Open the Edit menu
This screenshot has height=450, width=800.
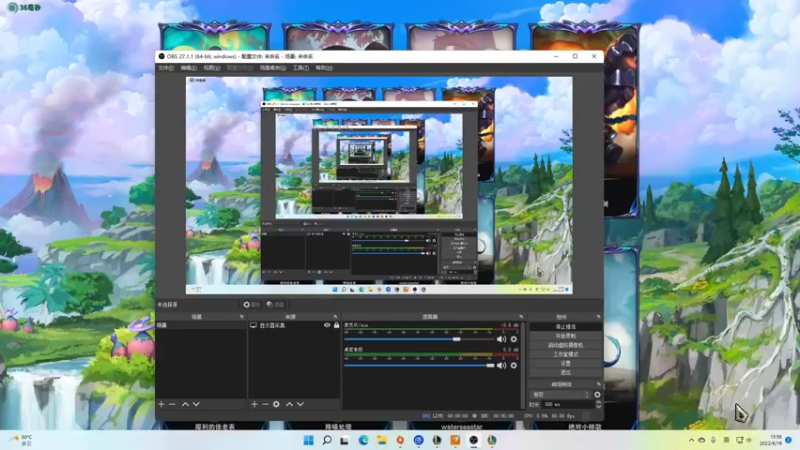pos(188,68)
